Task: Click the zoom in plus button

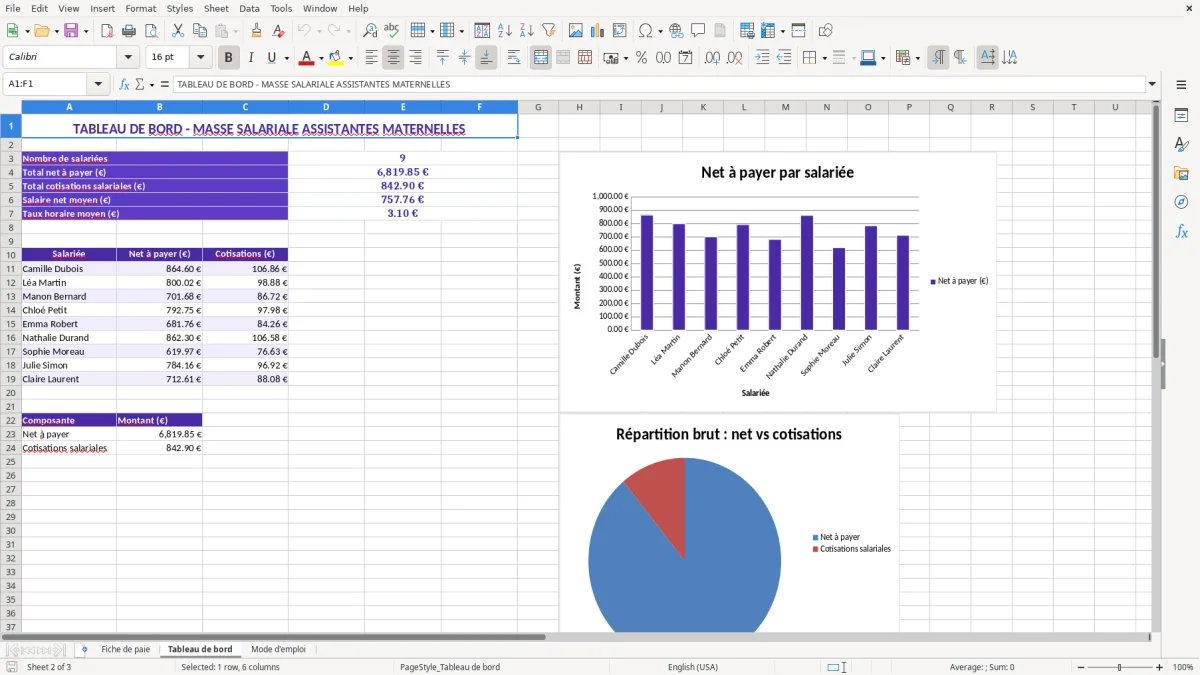Action: (x=1160, y=667)
